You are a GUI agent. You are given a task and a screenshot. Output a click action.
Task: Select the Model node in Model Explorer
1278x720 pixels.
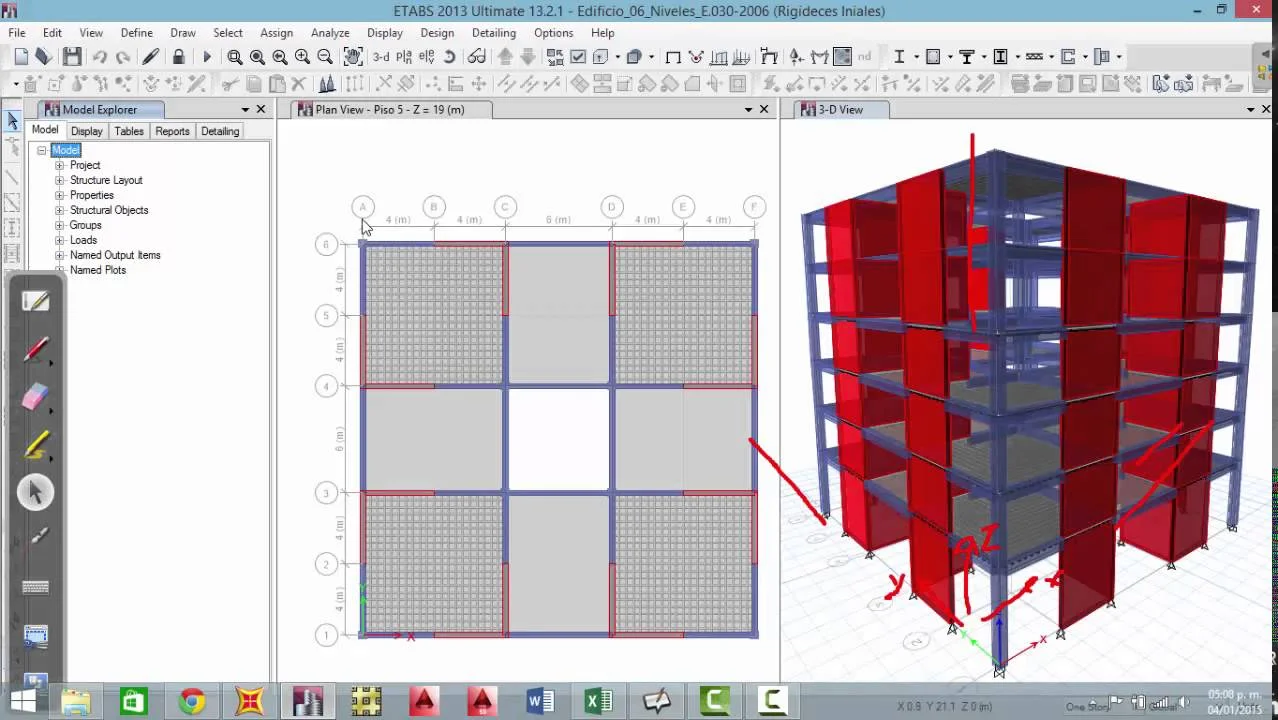(x=65, y=149)
